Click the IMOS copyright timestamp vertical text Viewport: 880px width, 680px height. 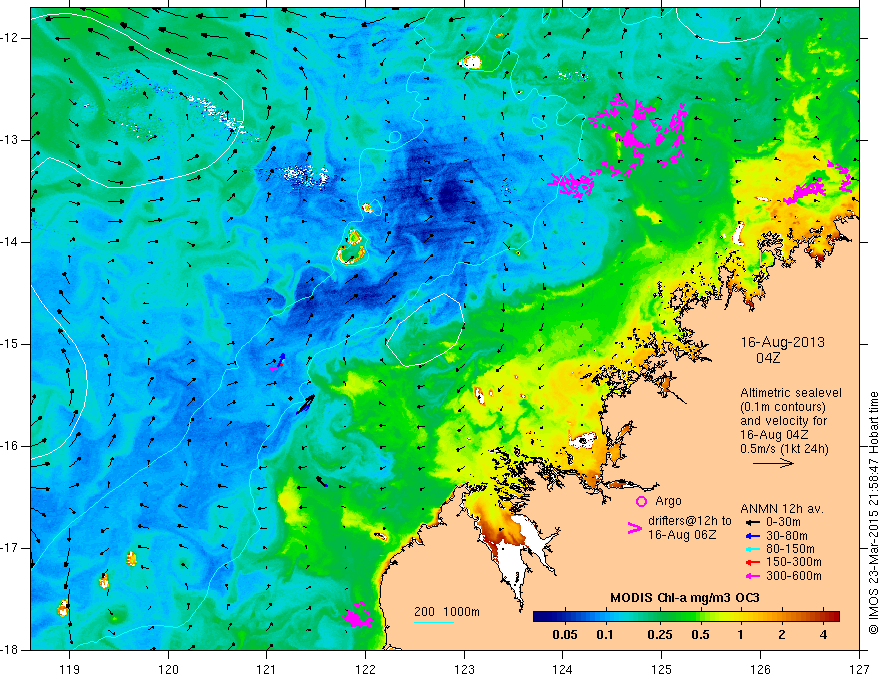[x=873, y=513]
